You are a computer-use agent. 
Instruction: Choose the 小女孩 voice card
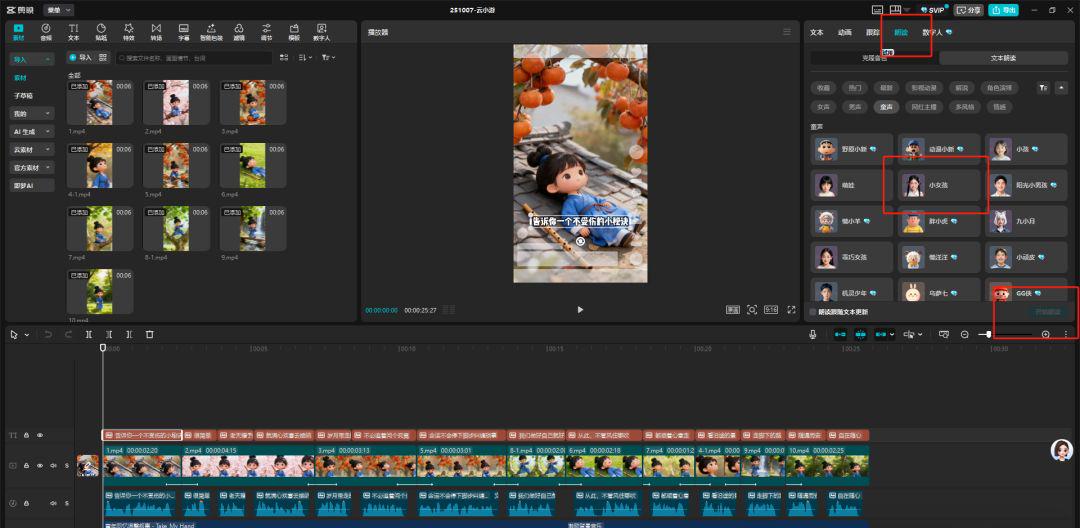click(x=939, y=185)
